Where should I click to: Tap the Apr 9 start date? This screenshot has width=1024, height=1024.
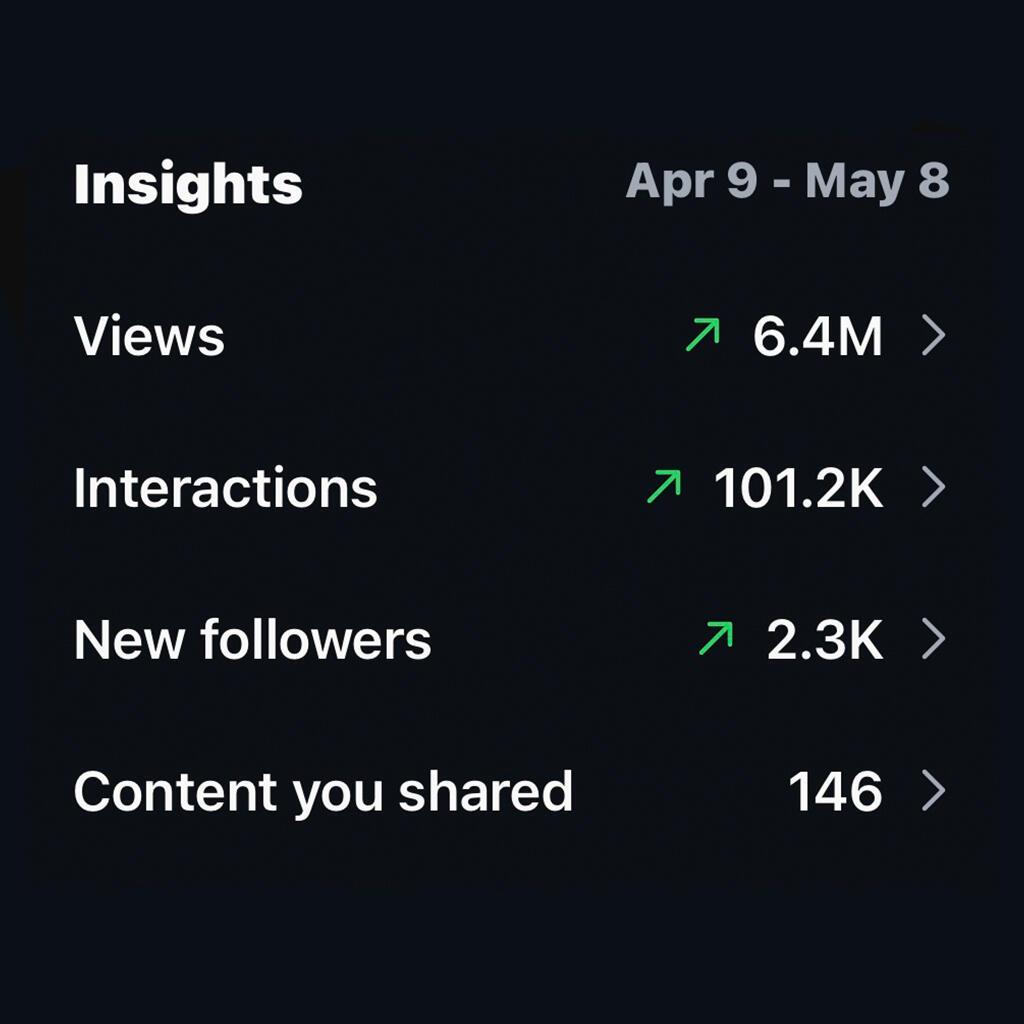click(691, 182)
